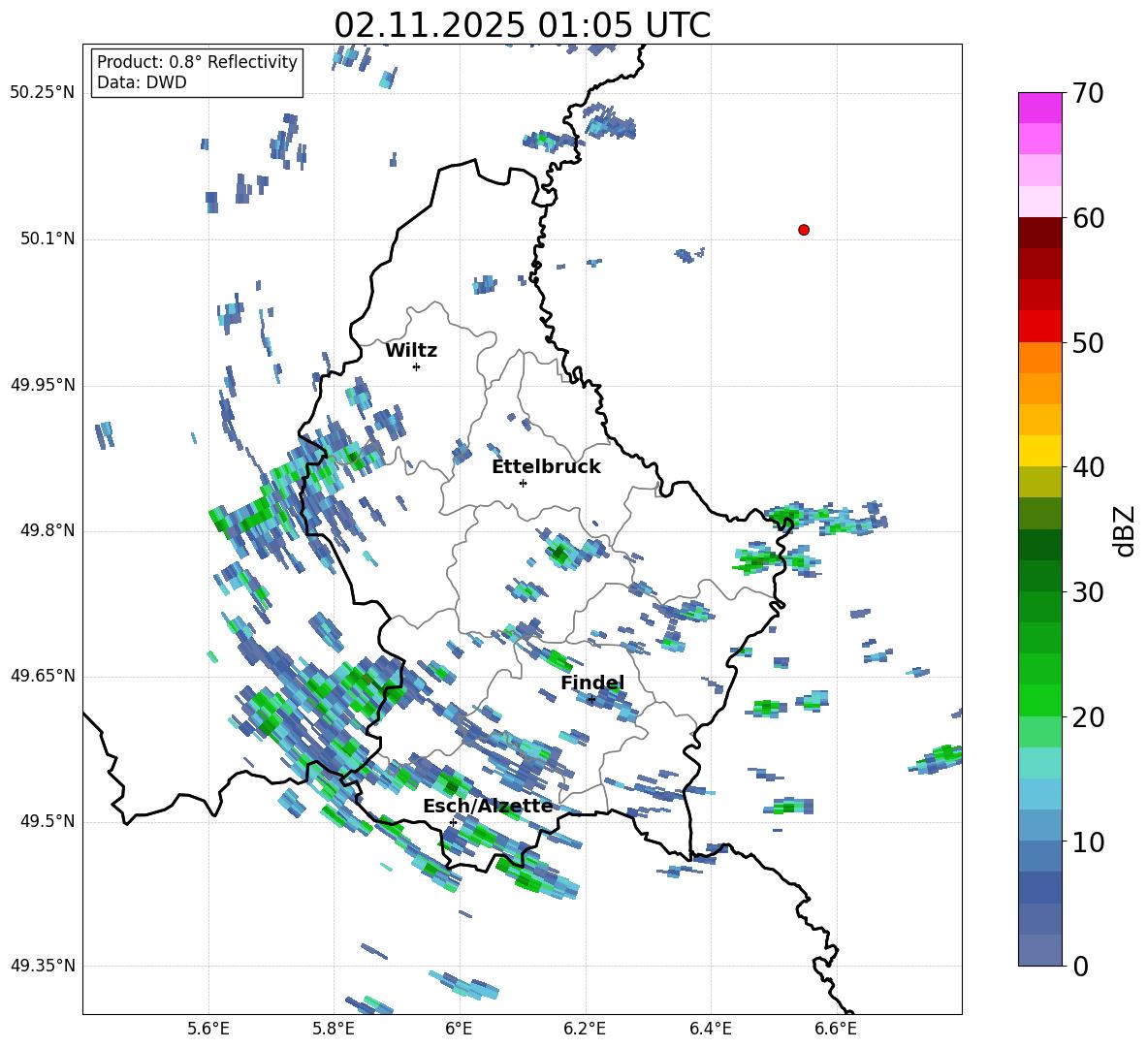
Task: Click the colorbar tick label 40
Action: [x=1089, y=467]
